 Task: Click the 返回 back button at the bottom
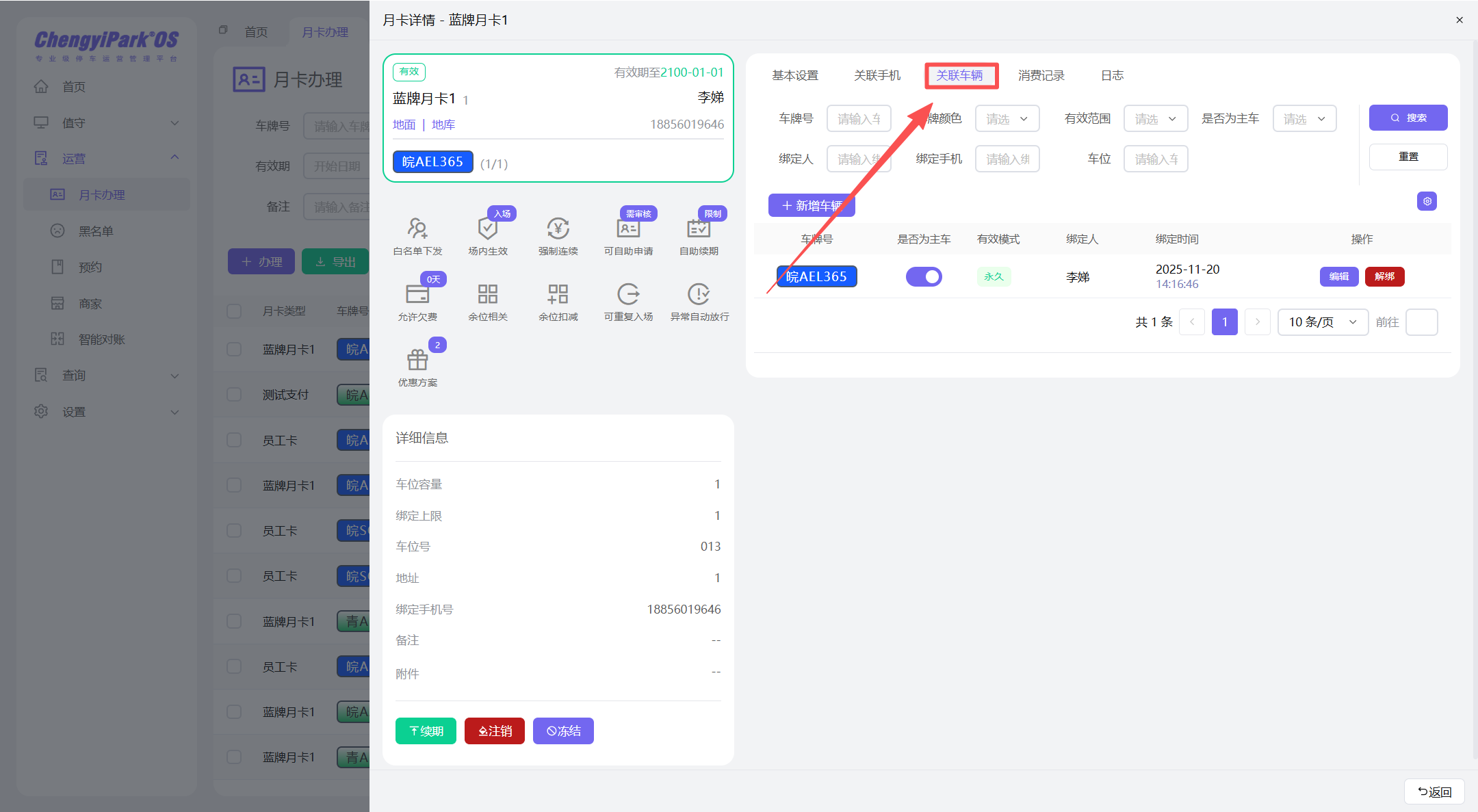(1434, 791)
